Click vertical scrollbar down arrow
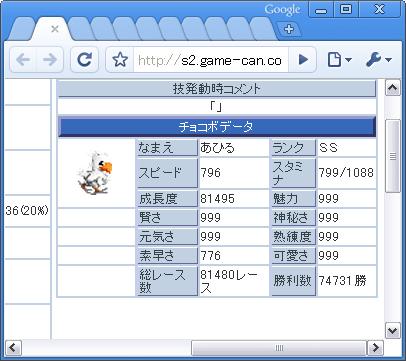 [x=393, y=331]
